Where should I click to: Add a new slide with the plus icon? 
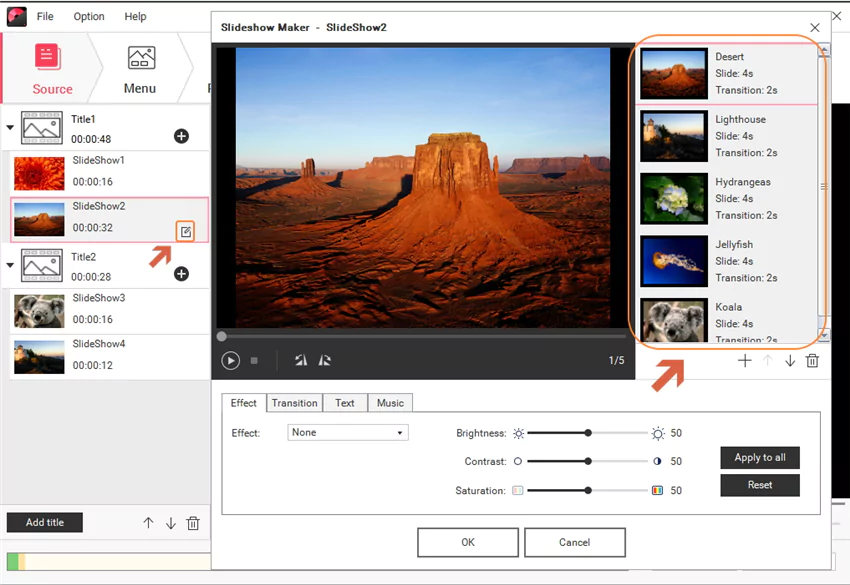coord(744,360)
